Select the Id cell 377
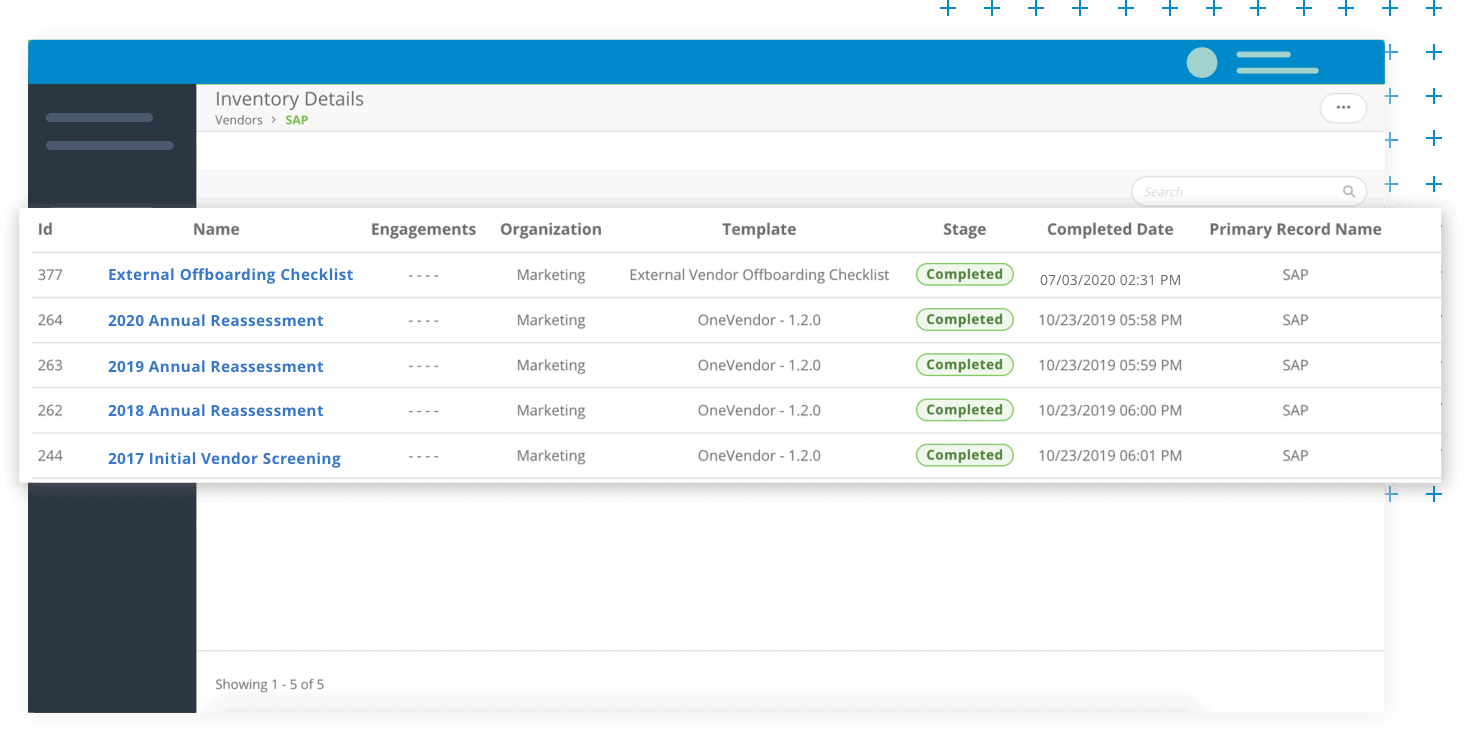1464x740 pixels. 50,274
